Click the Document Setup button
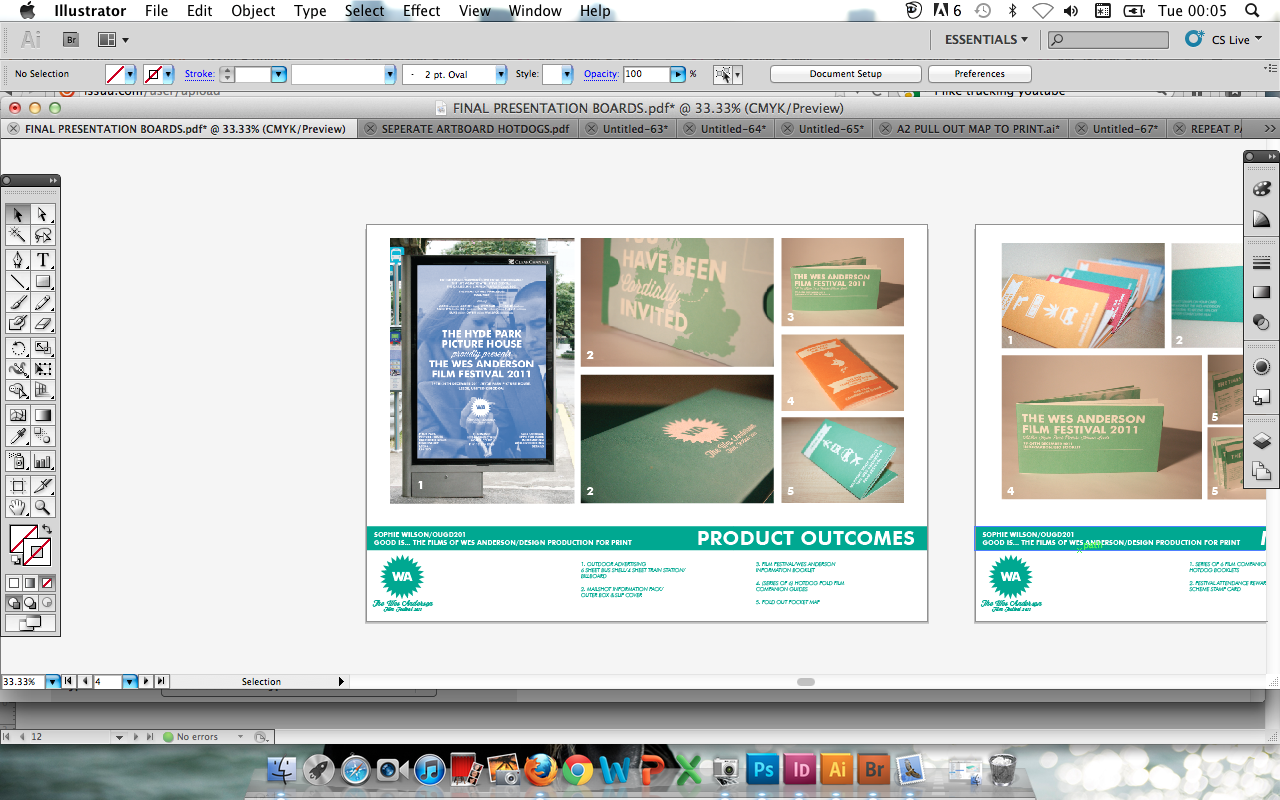The image size is (1280, 800). coord(846,74)
